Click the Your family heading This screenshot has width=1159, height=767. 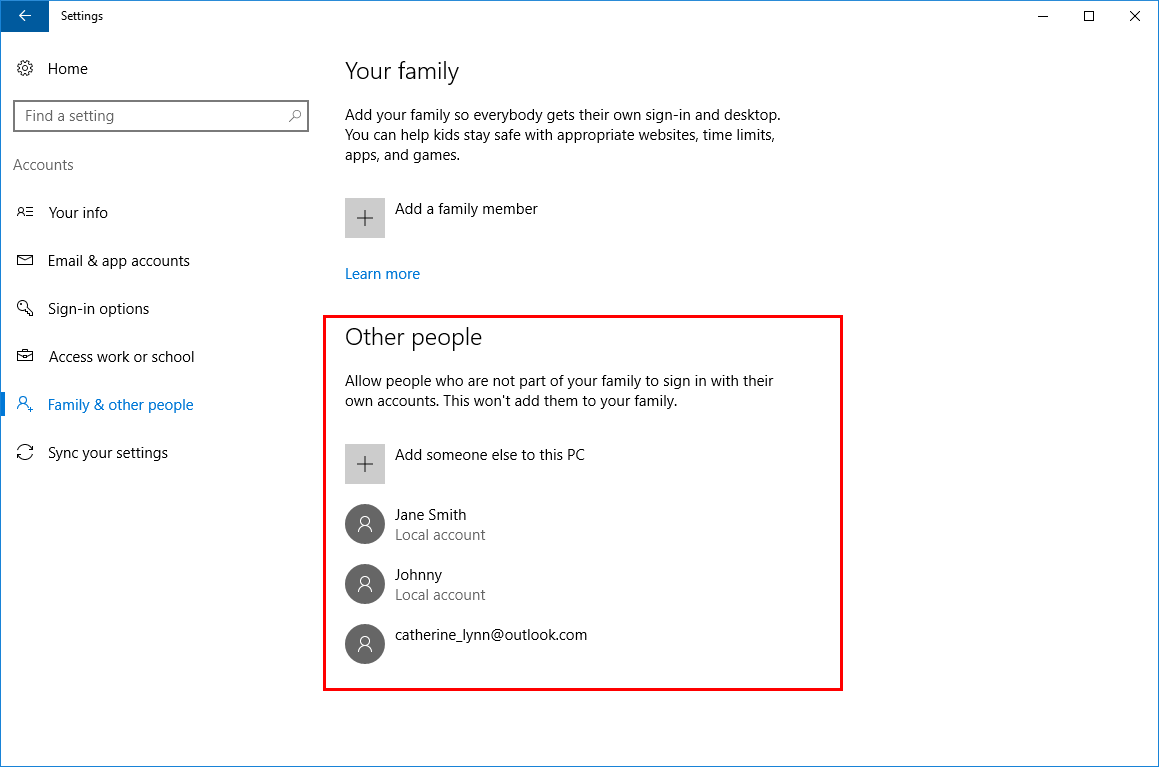[402, 71]
